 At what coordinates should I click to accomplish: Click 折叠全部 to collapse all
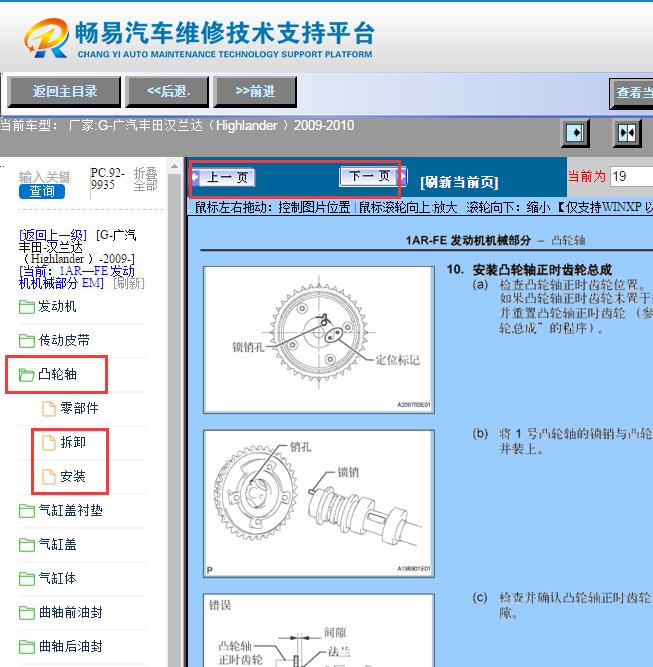pos(145,179)
